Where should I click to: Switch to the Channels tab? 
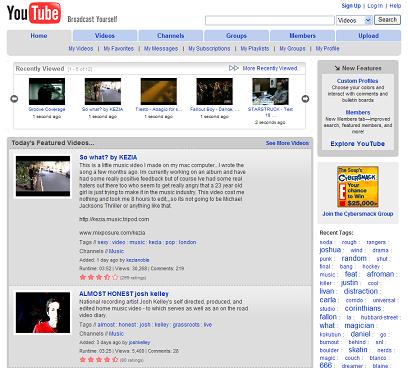171,36
